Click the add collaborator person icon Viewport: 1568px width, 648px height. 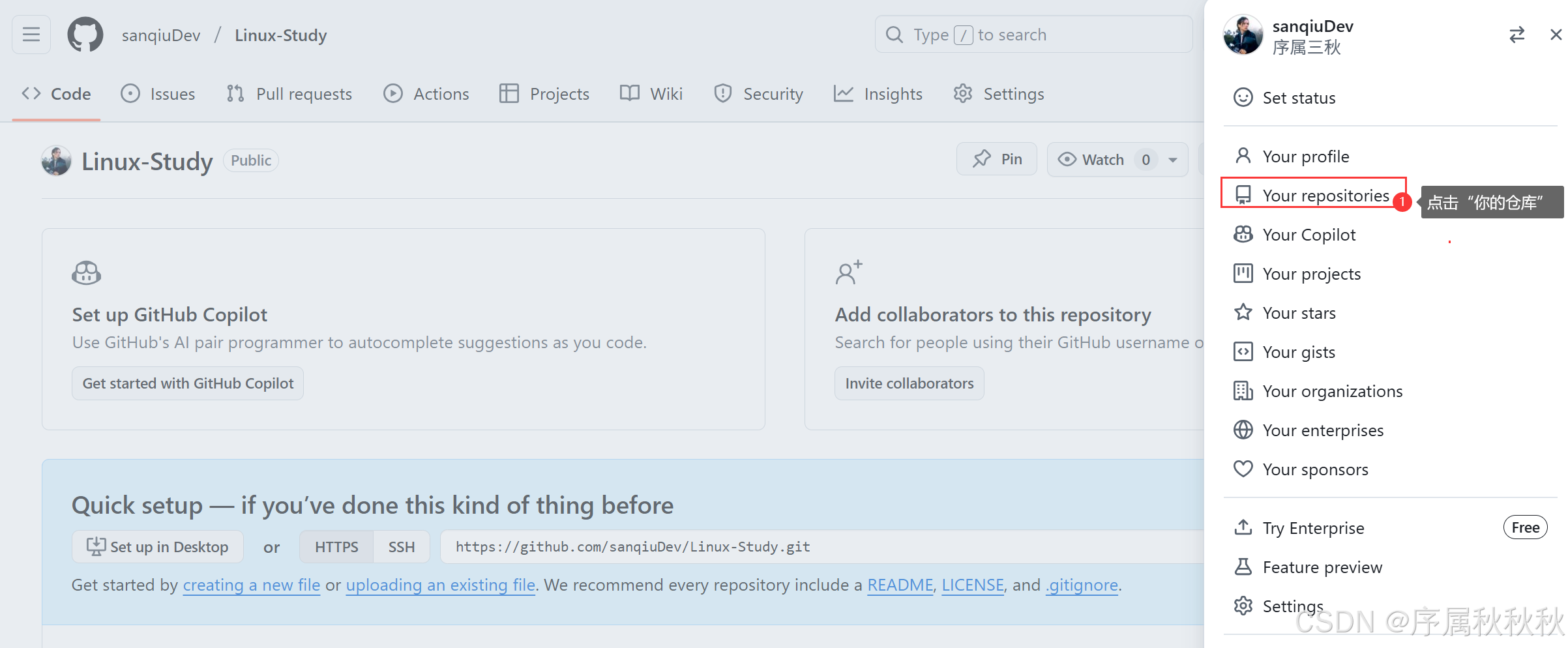[x=849, y=272]
